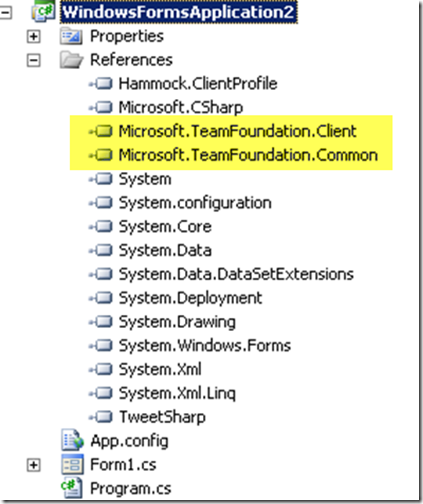Select the System.configuration reference
Screen dimensions: 423x504
tap(195, 203)
